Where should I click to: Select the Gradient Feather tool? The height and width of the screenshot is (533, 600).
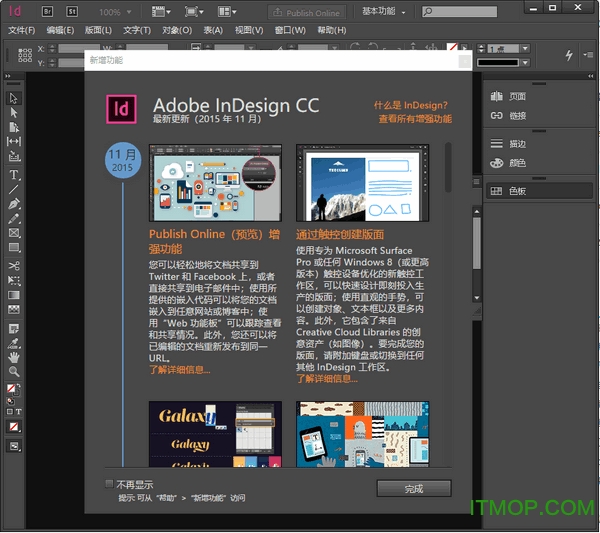coord(13,309)
